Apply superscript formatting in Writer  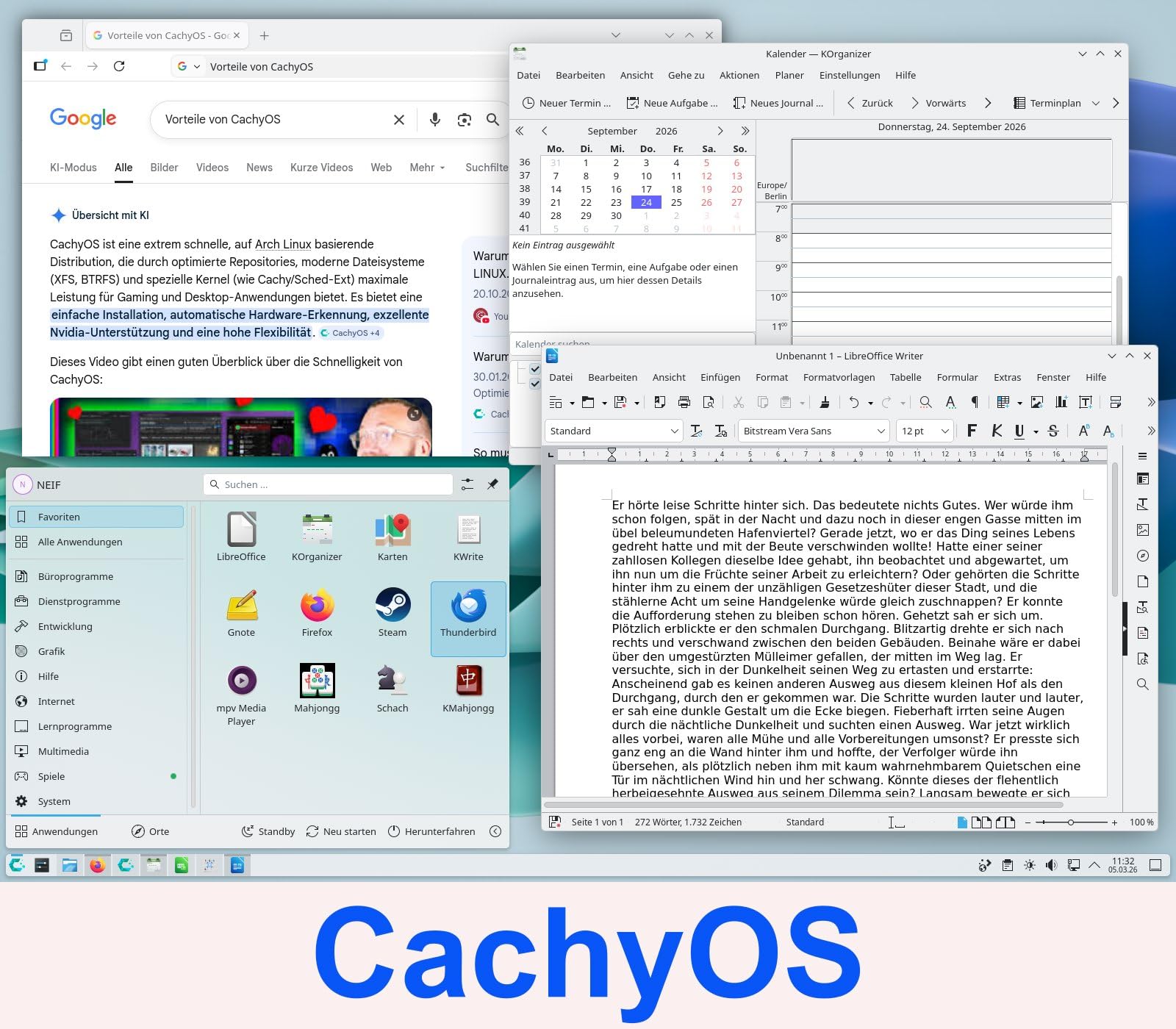tap(1083, 431)
